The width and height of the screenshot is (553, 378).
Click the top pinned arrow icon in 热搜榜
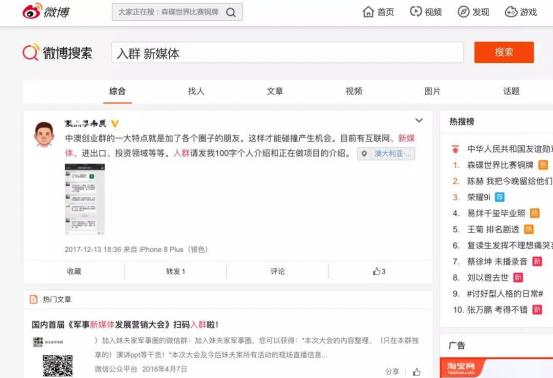455,149
